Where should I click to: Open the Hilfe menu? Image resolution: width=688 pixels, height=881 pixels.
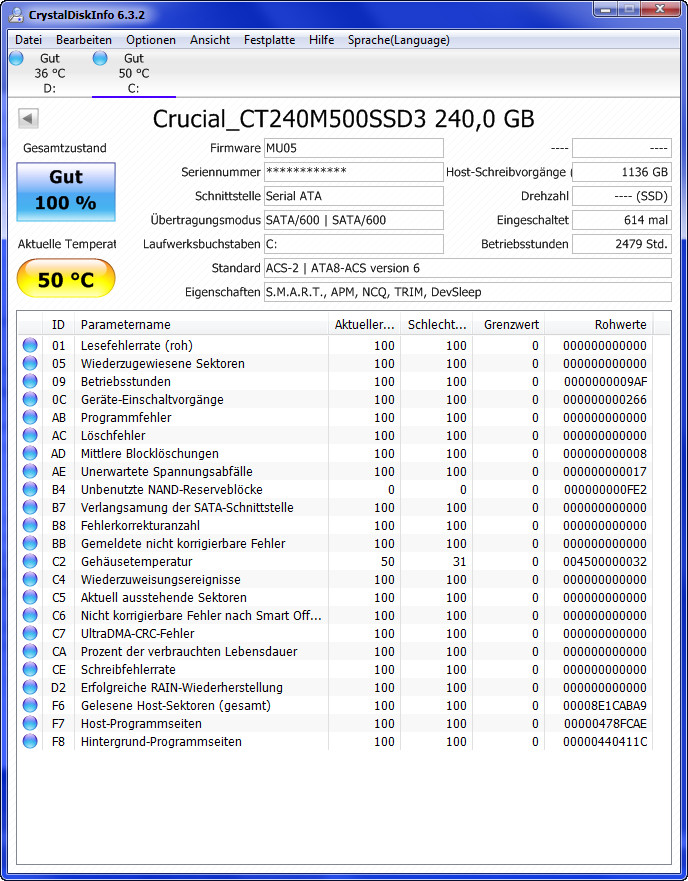pyautogui.click(x=322, y=40)
